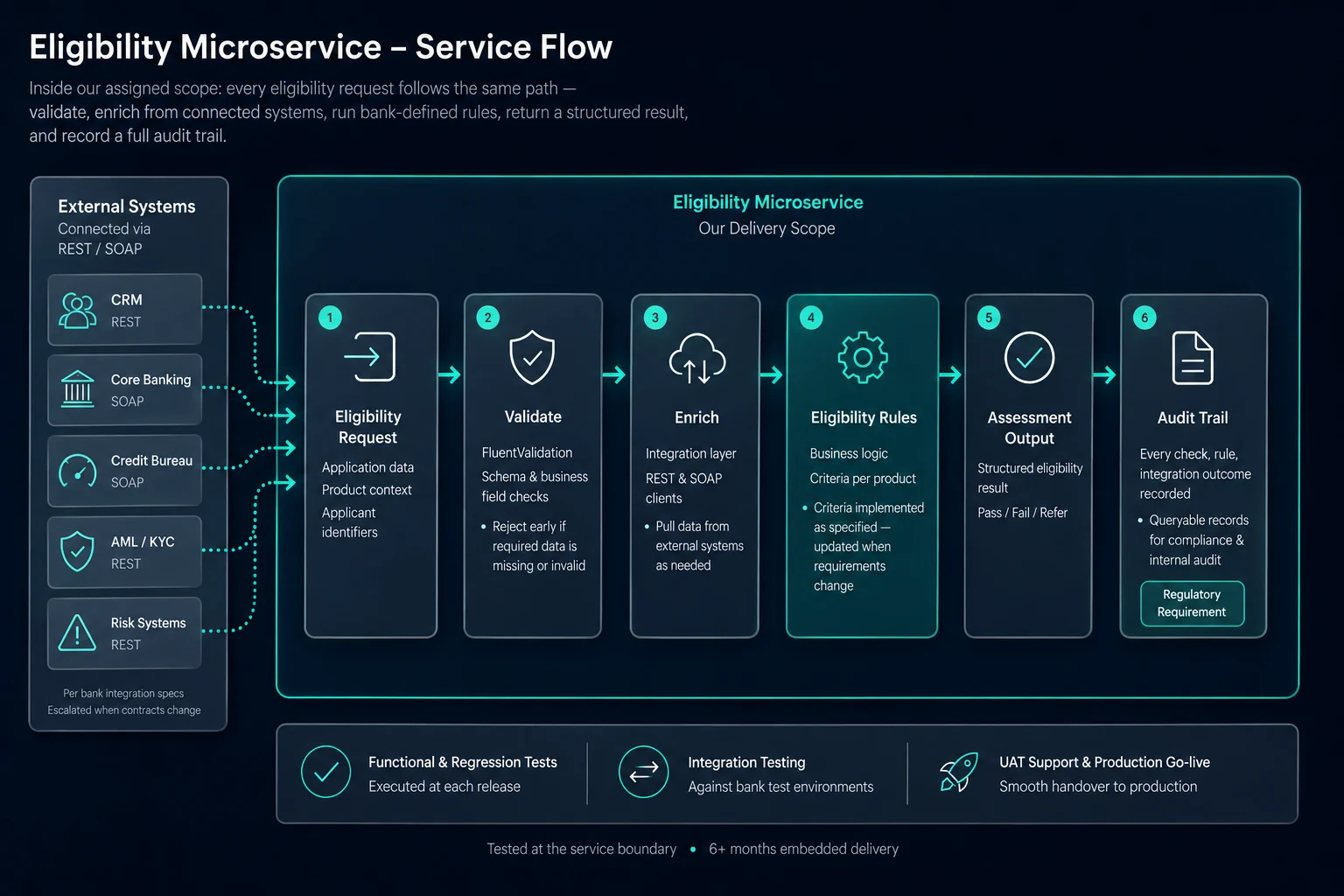The width and height of the screenshot is (1344, 896).
Task: Click 'Structured eligibility result' text
Action: coord(1030,478)
